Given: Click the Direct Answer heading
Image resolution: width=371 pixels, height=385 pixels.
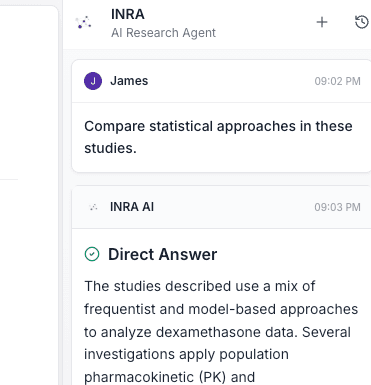Looking at the screenshot, I should click(163, 254).
